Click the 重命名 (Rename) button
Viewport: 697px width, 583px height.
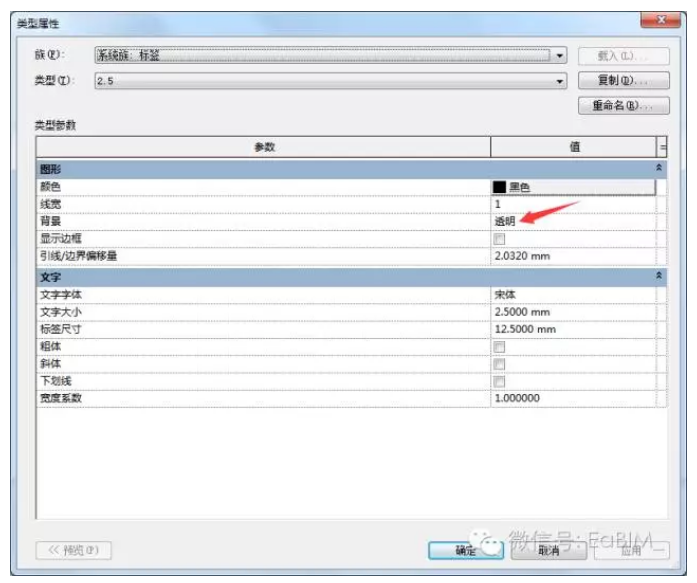tap(623, 105)
